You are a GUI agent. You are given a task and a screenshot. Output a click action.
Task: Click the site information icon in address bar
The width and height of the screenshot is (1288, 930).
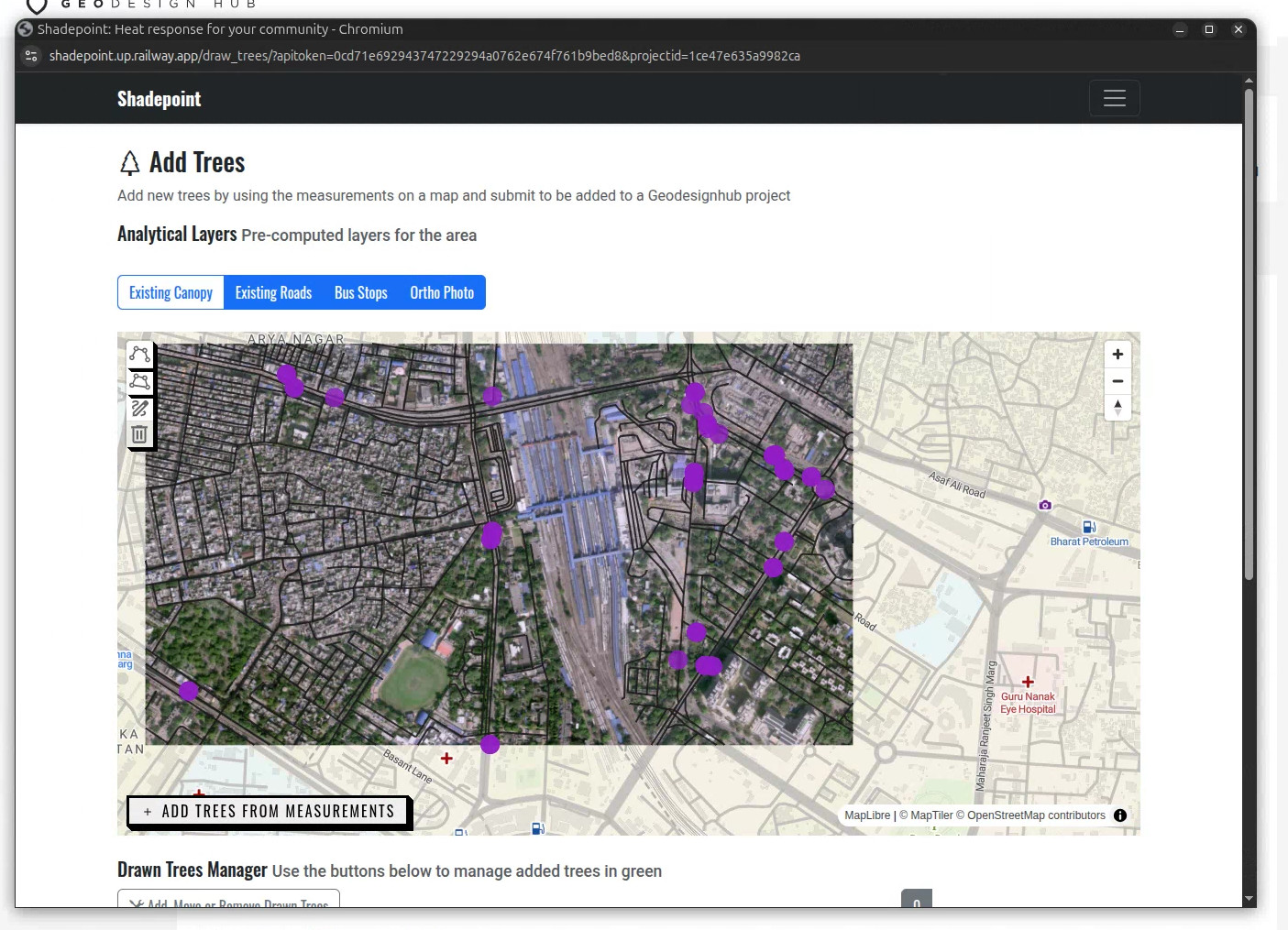[31, 56]
